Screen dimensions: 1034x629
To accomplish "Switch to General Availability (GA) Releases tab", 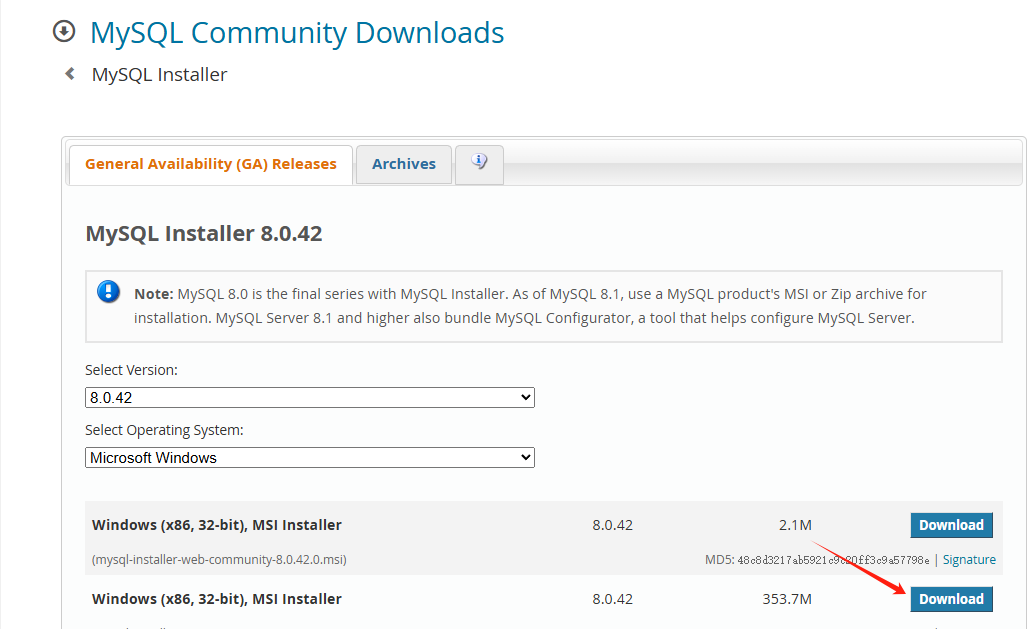I will point(211,164).
